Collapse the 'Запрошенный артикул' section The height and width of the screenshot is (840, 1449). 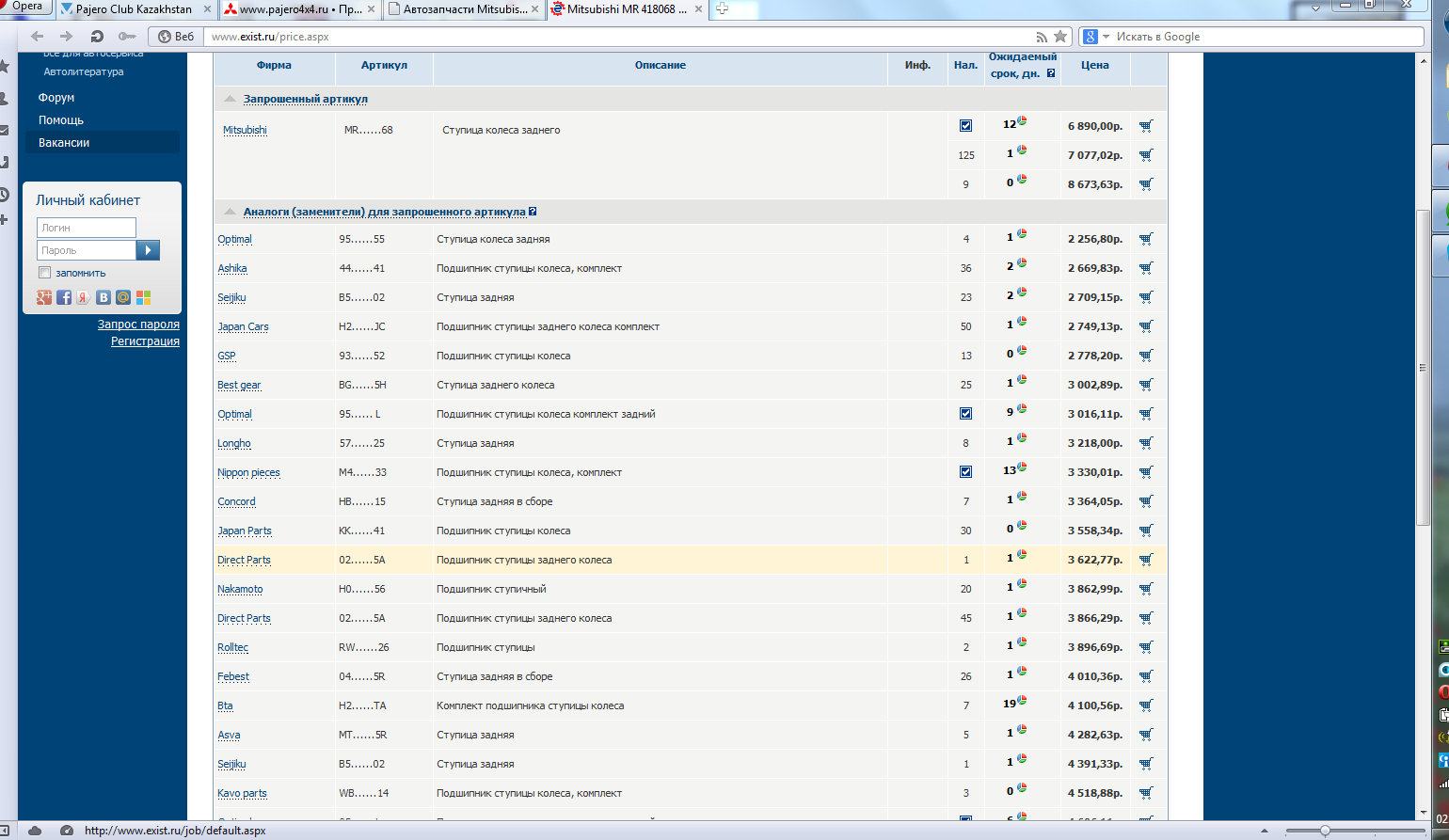[x=230, y=99]
